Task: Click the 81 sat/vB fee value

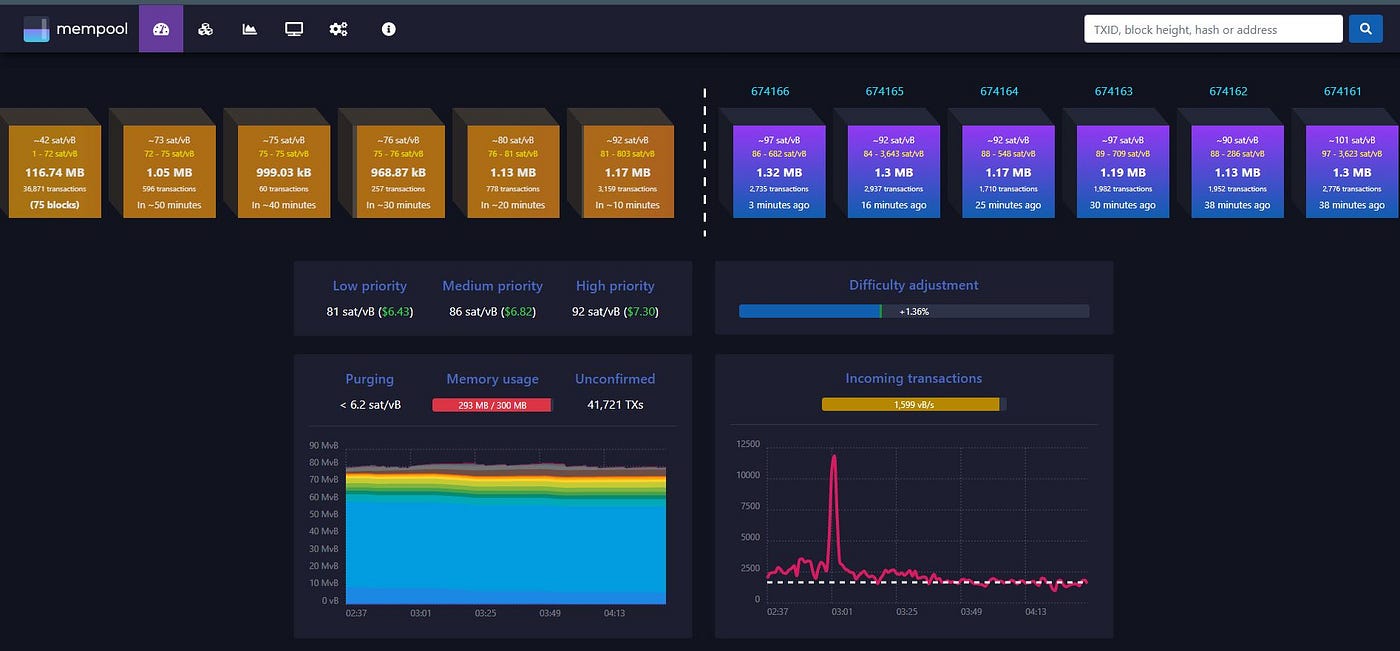Action: [x=370, y=312]
